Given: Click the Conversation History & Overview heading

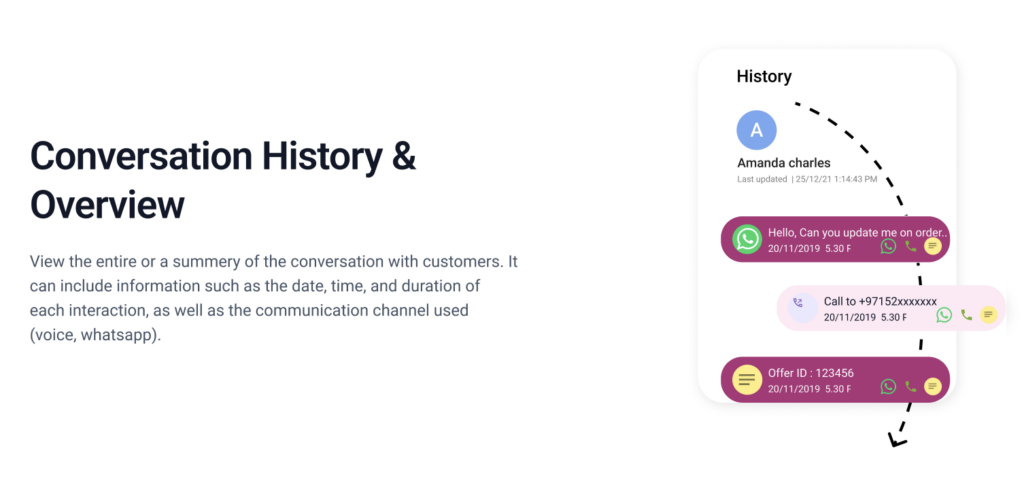Looking at the screenshot, I should pos(223,180).
